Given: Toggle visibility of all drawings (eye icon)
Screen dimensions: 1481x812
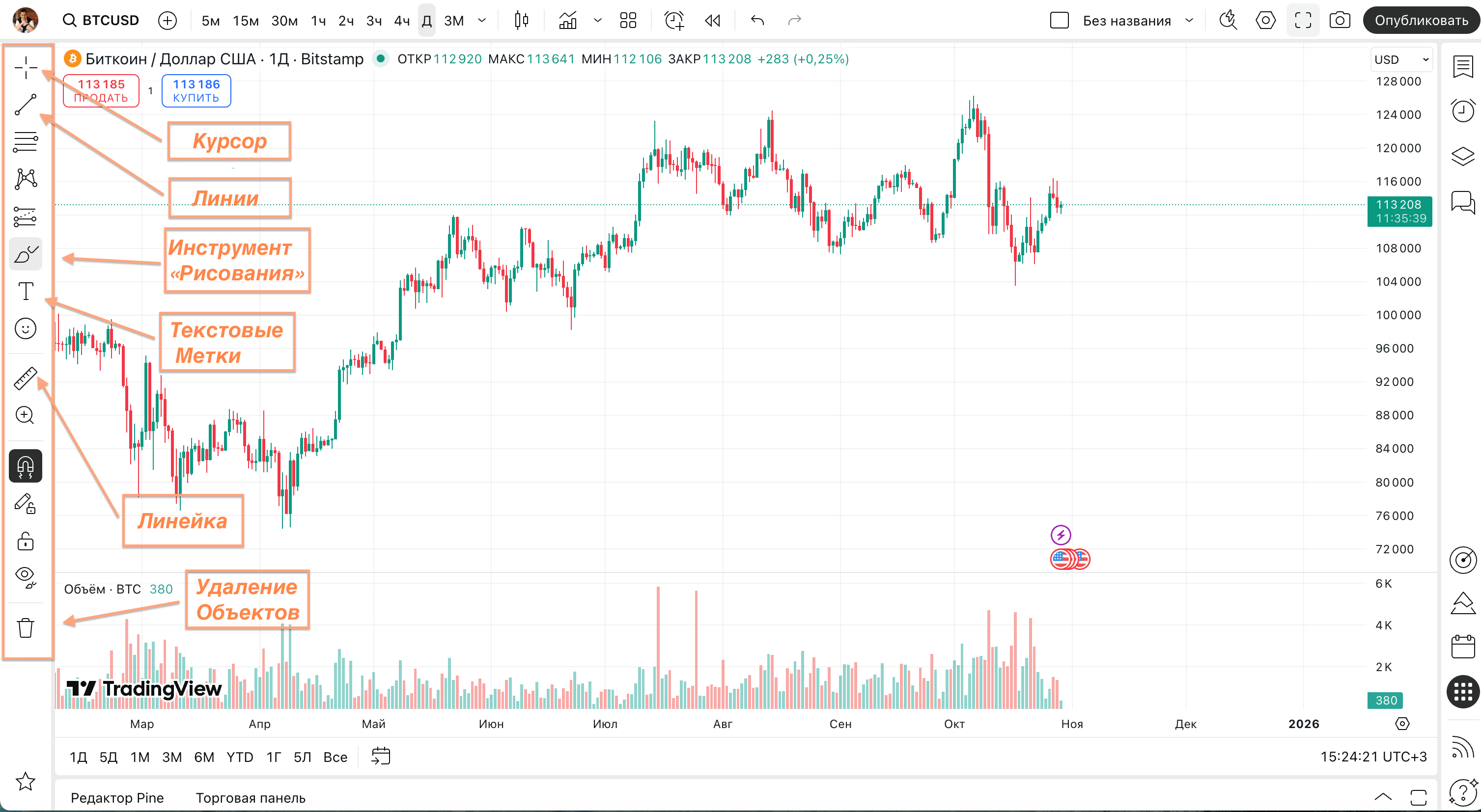Looking at the screenshot, I should [25, 577].
